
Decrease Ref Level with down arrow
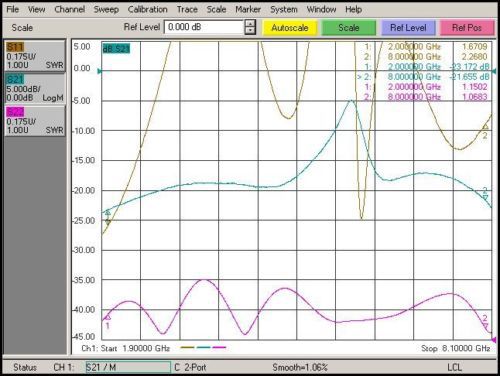250,31
